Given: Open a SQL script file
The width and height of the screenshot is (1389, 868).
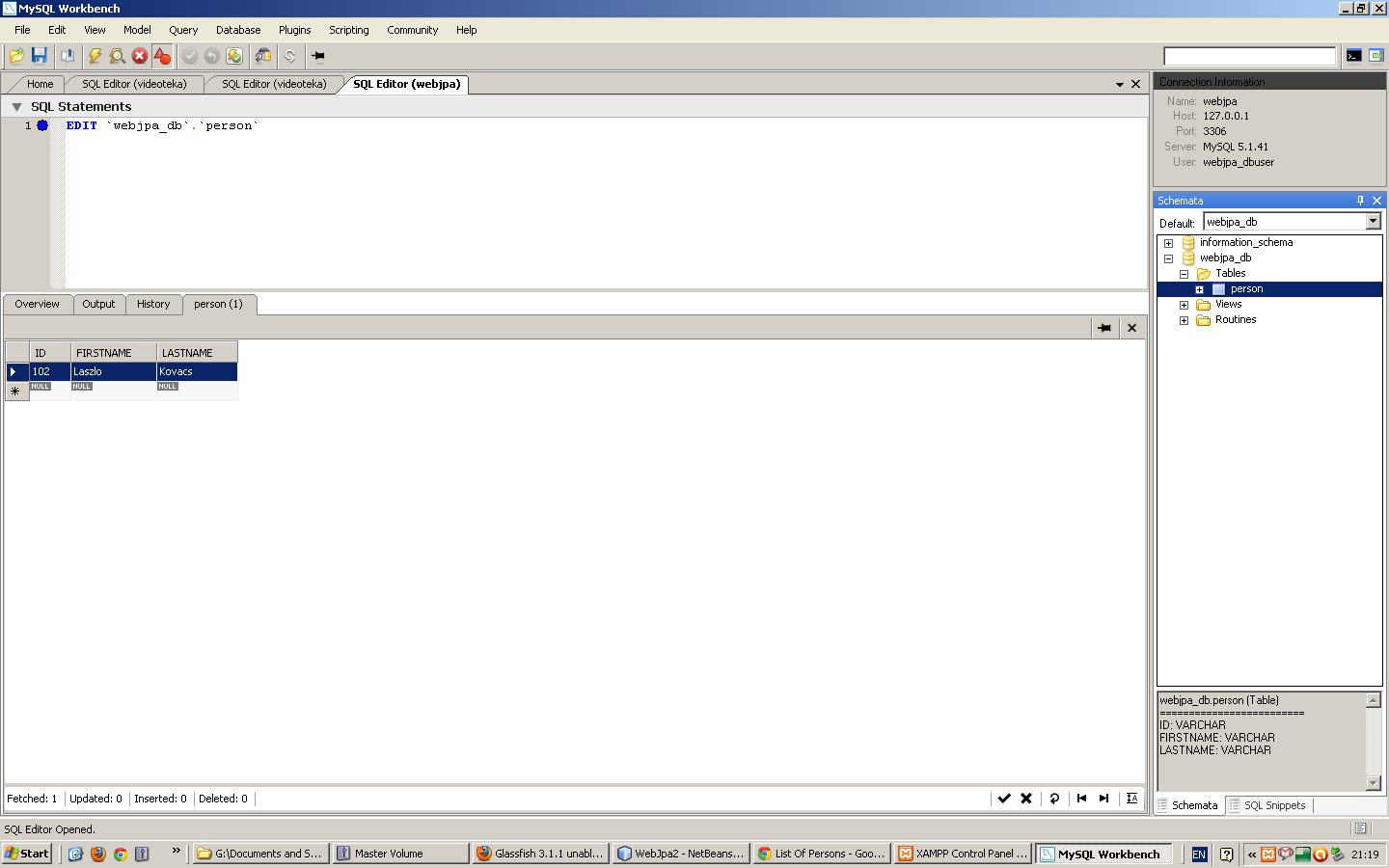Looking at the screenshot, I should pyautogui.click(x=16, y=56).
